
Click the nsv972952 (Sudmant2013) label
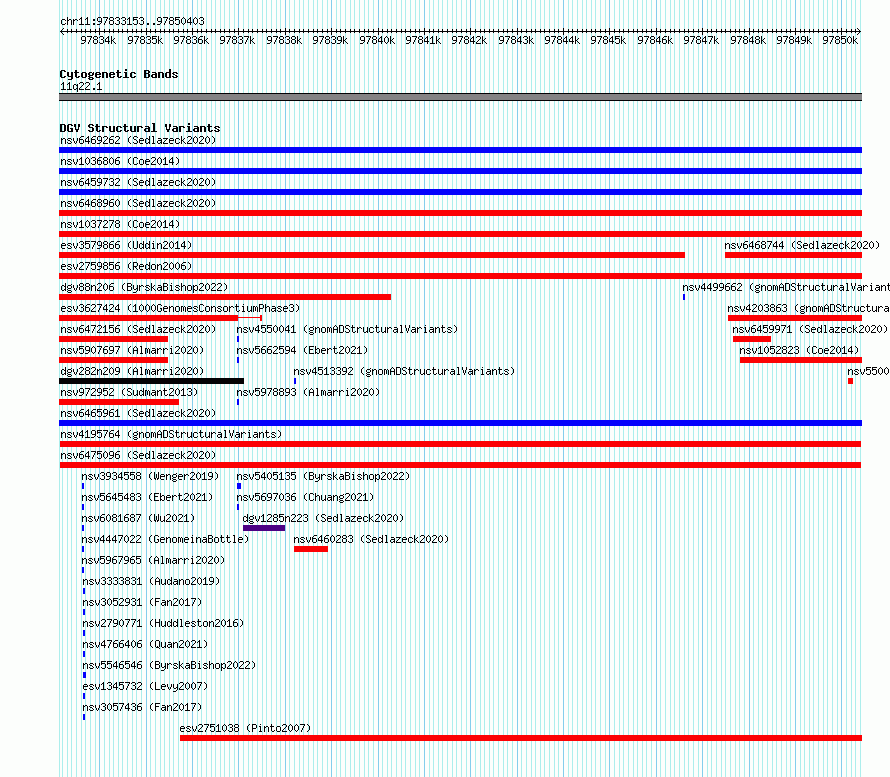pos(129,392)
